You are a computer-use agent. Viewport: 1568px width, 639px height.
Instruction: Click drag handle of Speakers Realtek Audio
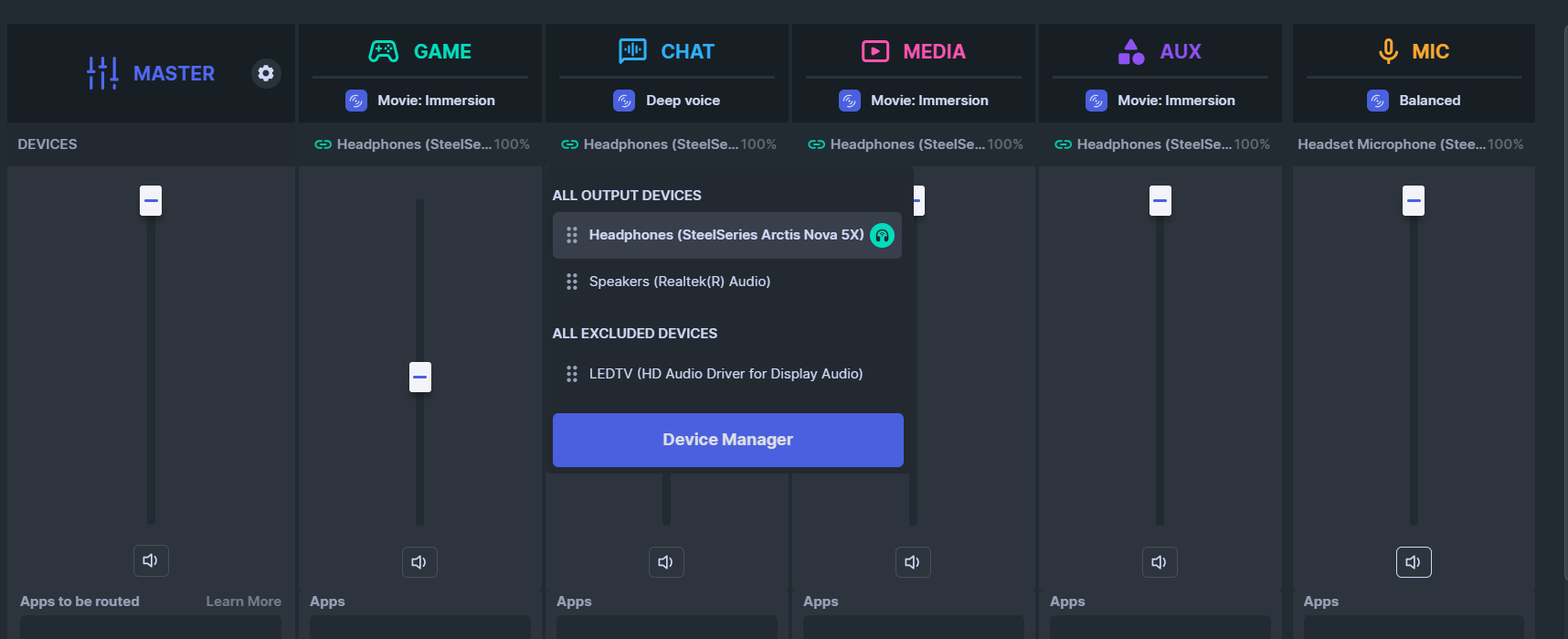click(572, 282)
